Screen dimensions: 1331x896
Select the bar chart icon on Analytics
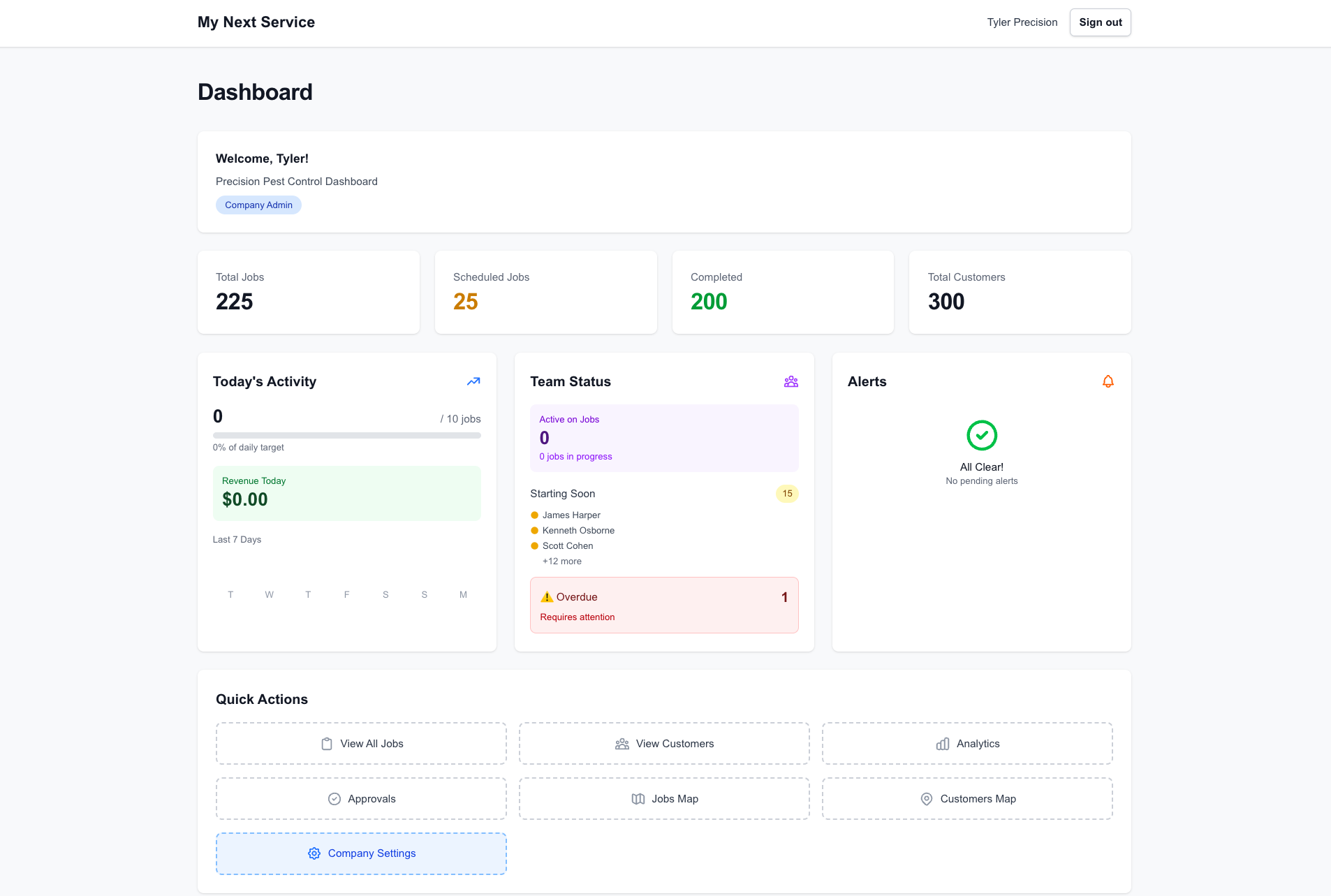coord(943,744)
